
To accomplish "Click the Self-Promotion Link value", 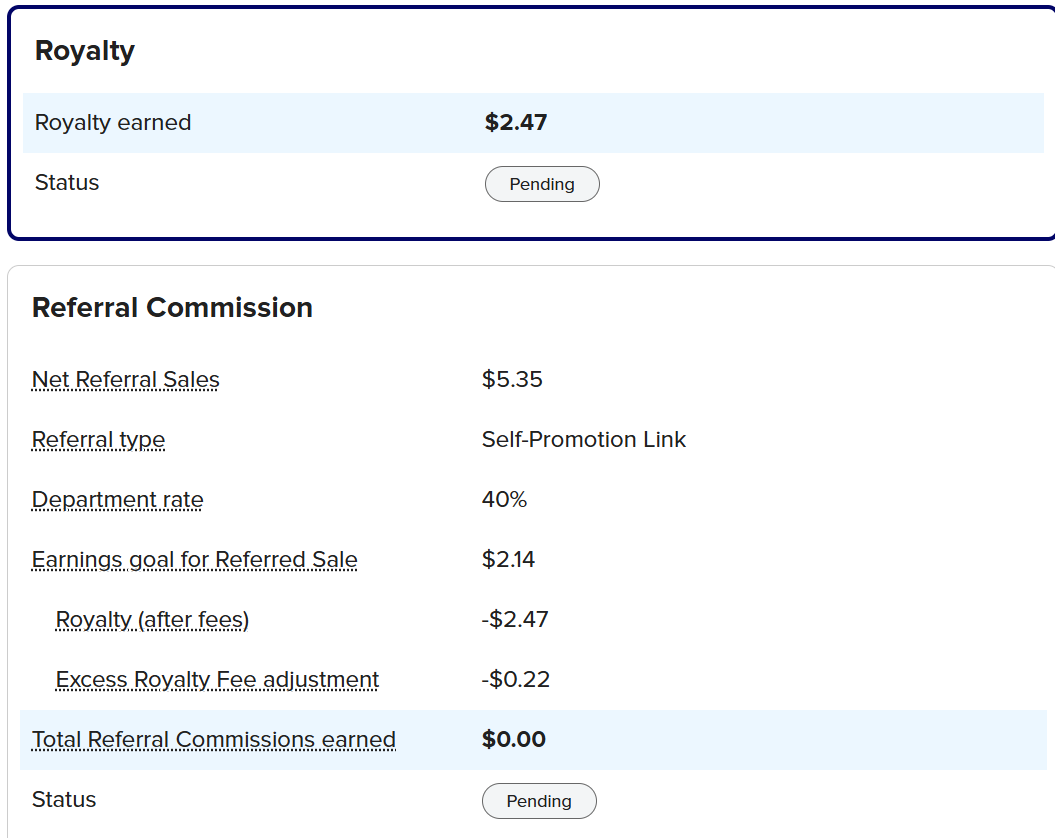I will click(584, 440).
